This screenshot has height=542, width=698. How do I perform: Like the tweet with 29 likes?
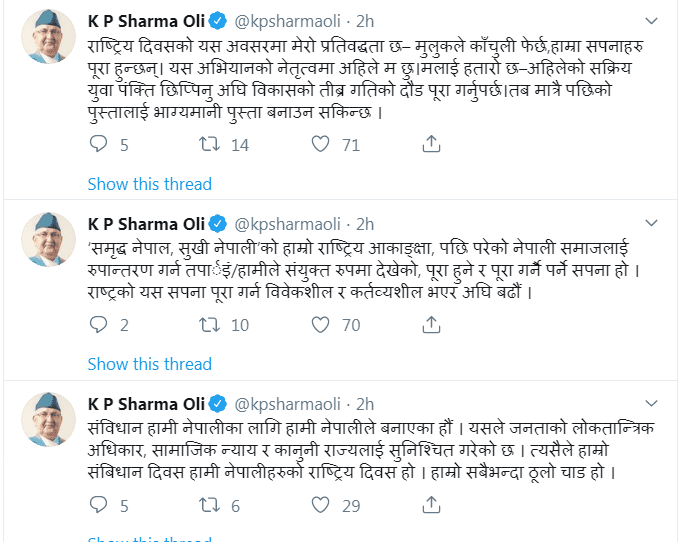(320, 506)
